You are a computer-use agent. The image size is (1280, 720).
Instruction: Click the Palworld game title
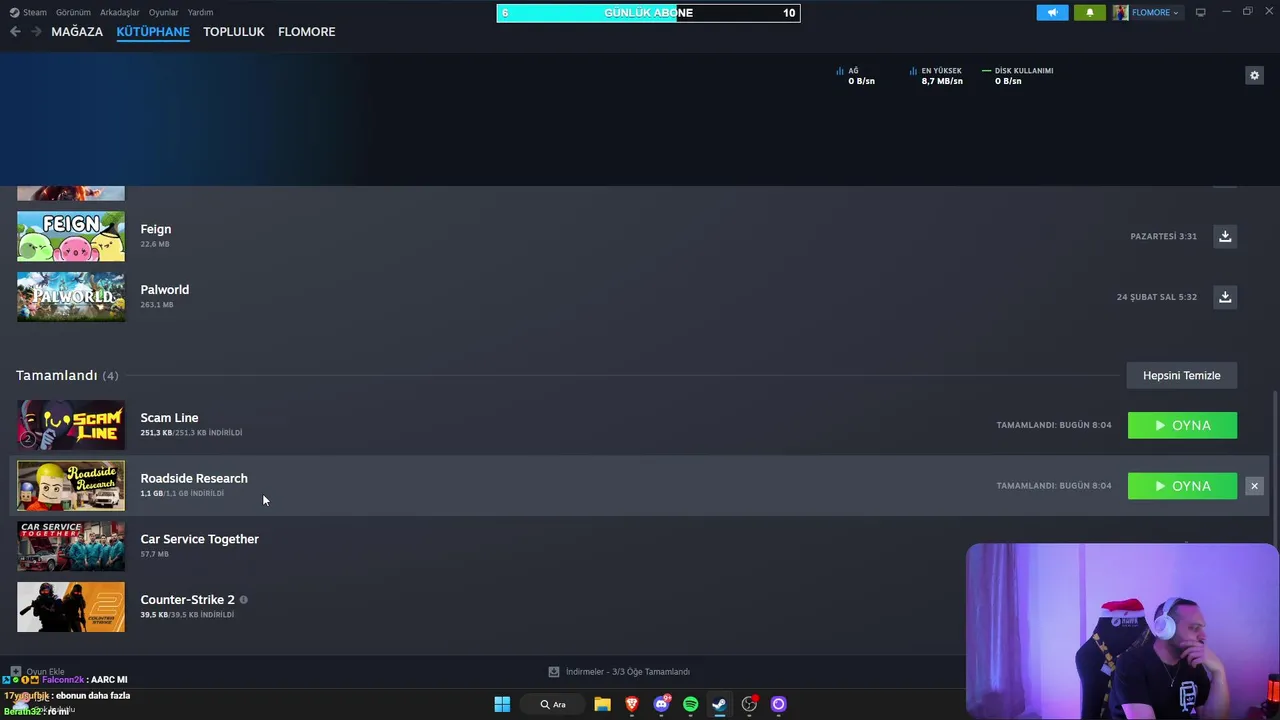pos(165,290)
